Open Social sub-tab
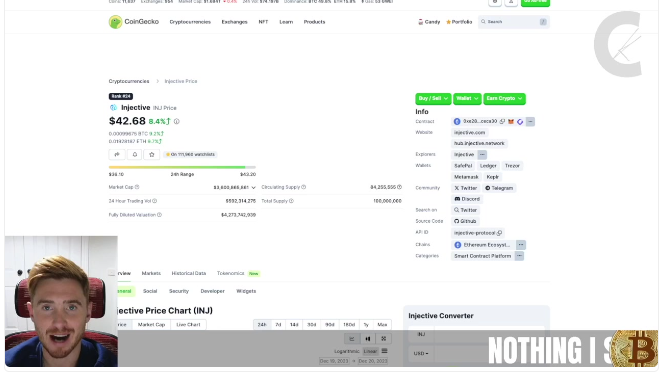The height and width of the screenshot is (374, 662). point(150,291)
